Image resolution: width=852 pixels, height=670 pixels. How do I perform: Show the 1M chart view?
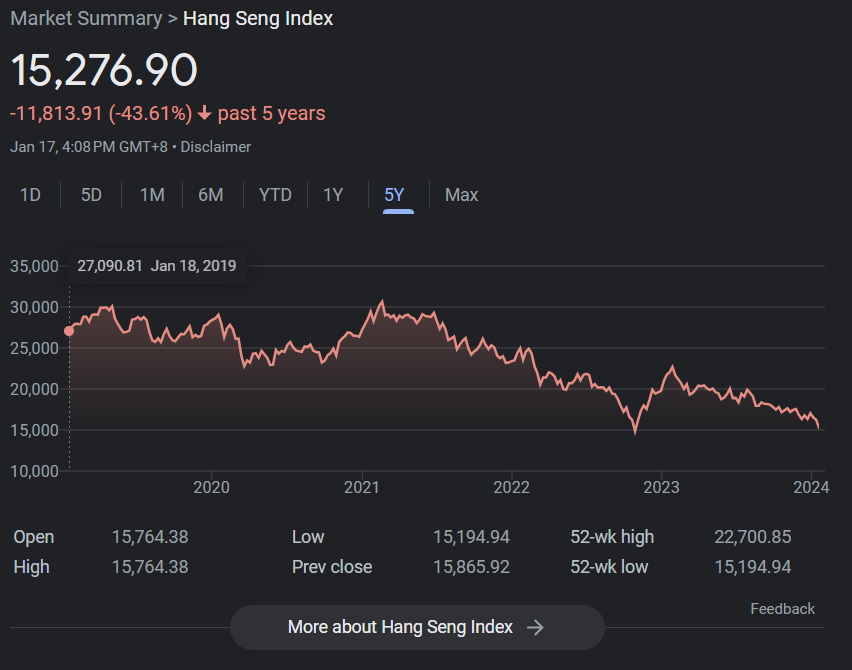[152, 195]
